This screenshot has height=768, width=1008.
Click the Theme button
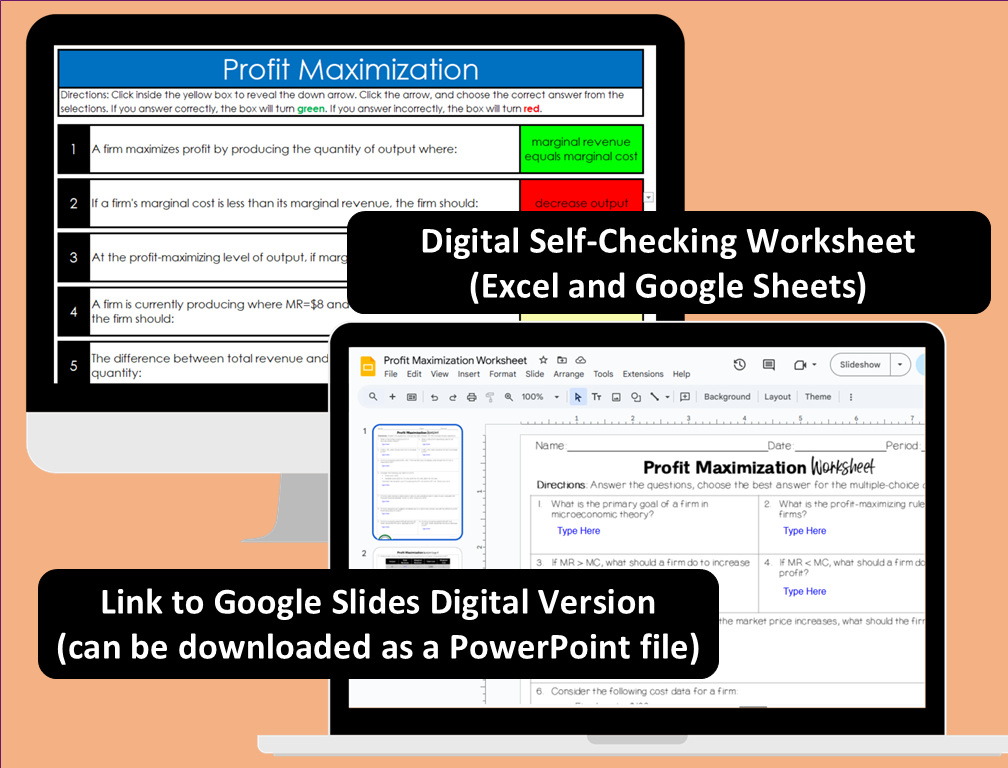(x=818, y=397)
